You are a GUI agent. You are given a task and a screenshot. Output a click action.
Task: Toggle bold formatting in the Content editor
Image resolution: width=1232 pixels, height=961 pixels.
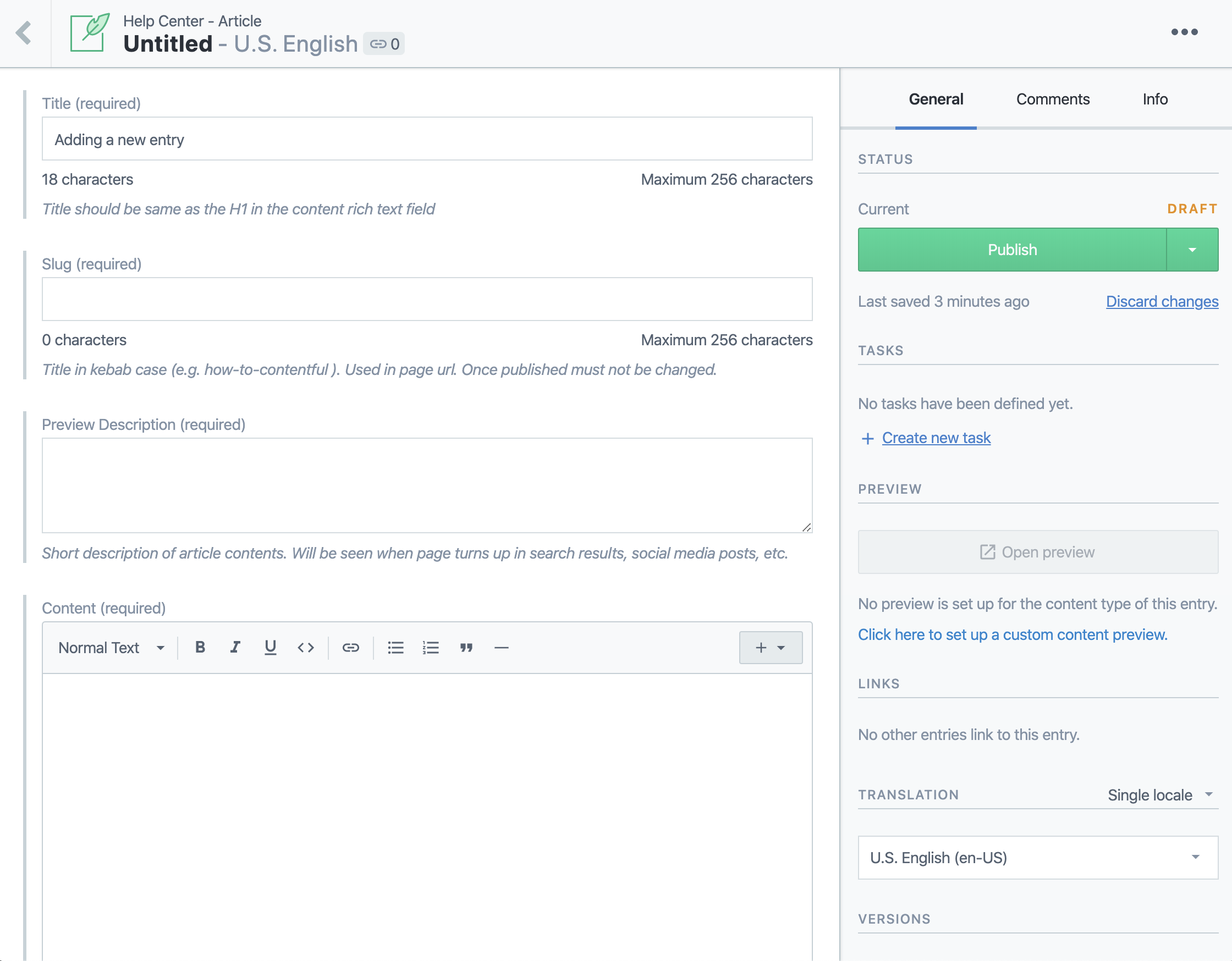tap(200, 648)
